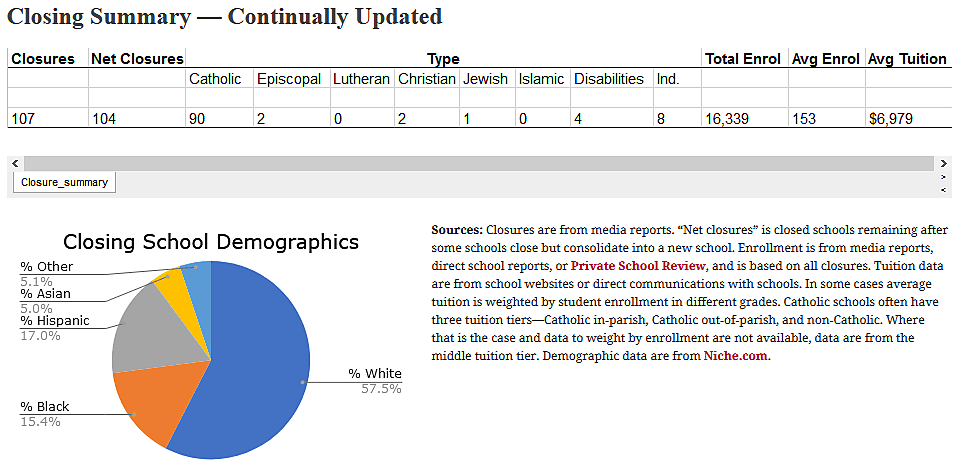The image size is (960, 467).
Task: Click the small next-sheet arrow beside the tabs
Action: [943, 177]
